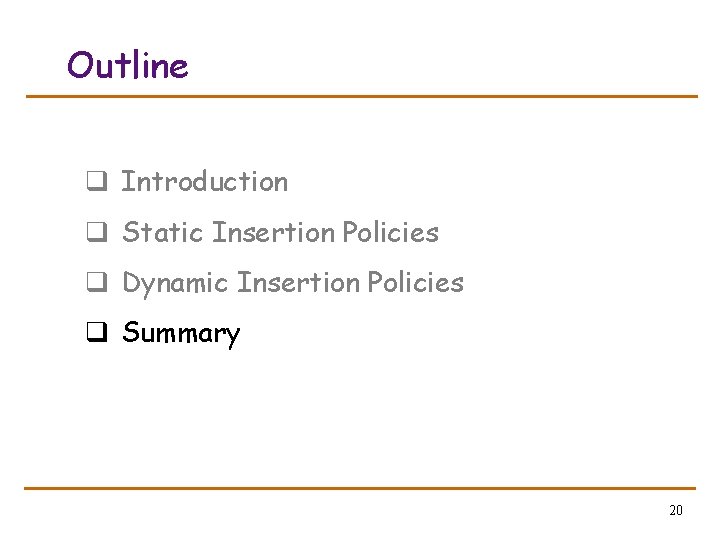Click the capital D at the start of Dynamic

(131, 283)
